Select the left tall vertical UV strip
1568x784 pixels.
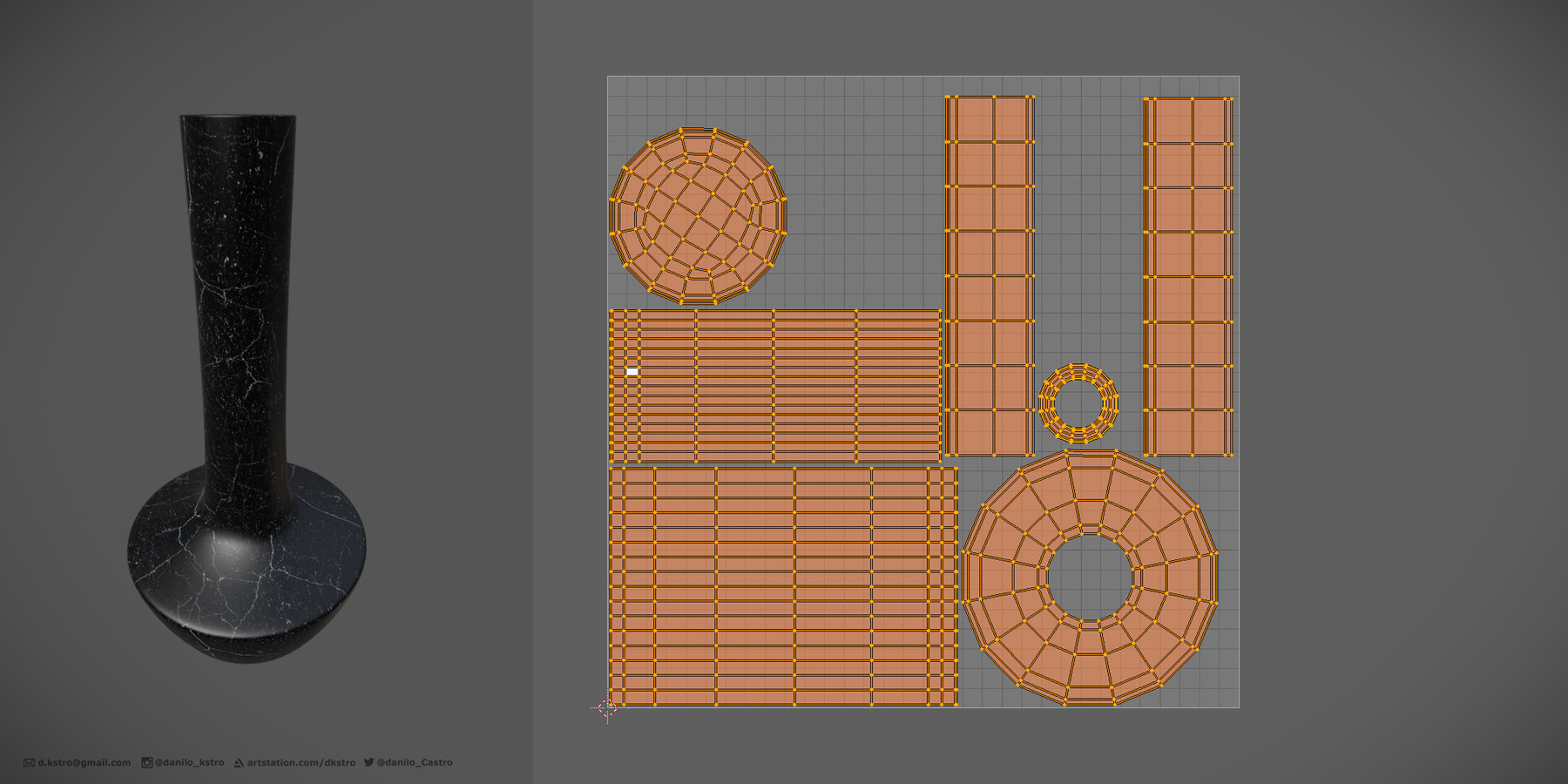(990, 276)
